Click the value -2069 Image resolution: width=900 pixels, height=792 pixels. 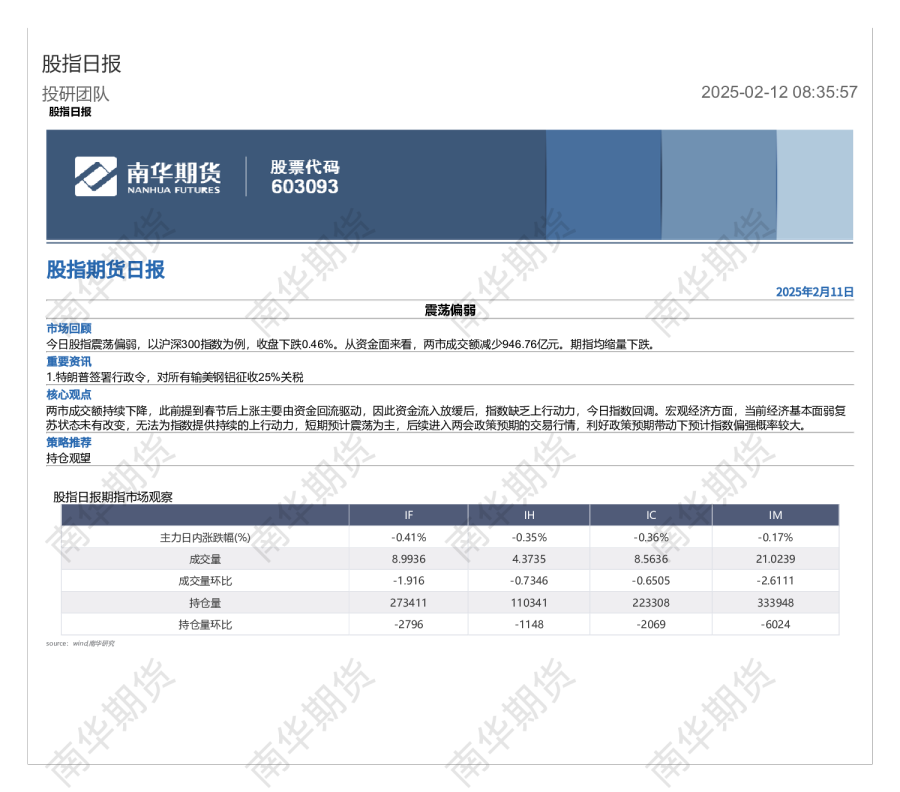[651, 624]
